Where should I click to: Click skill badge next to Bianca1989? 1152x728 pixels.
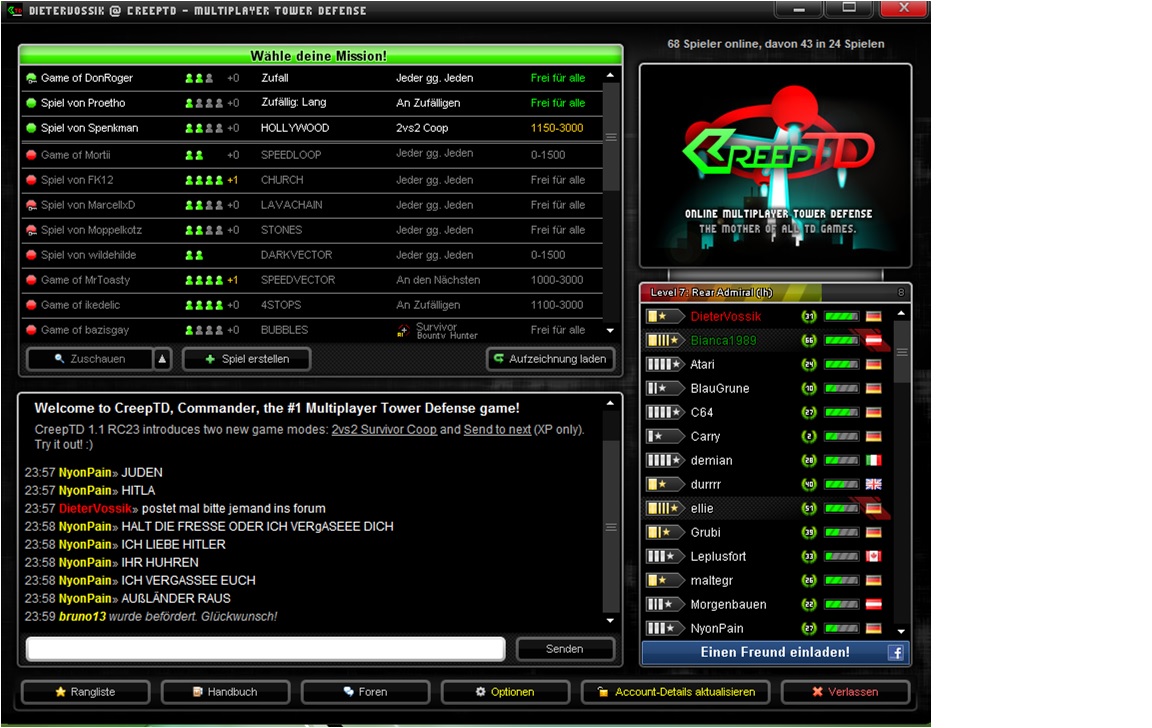click(809, 340)
